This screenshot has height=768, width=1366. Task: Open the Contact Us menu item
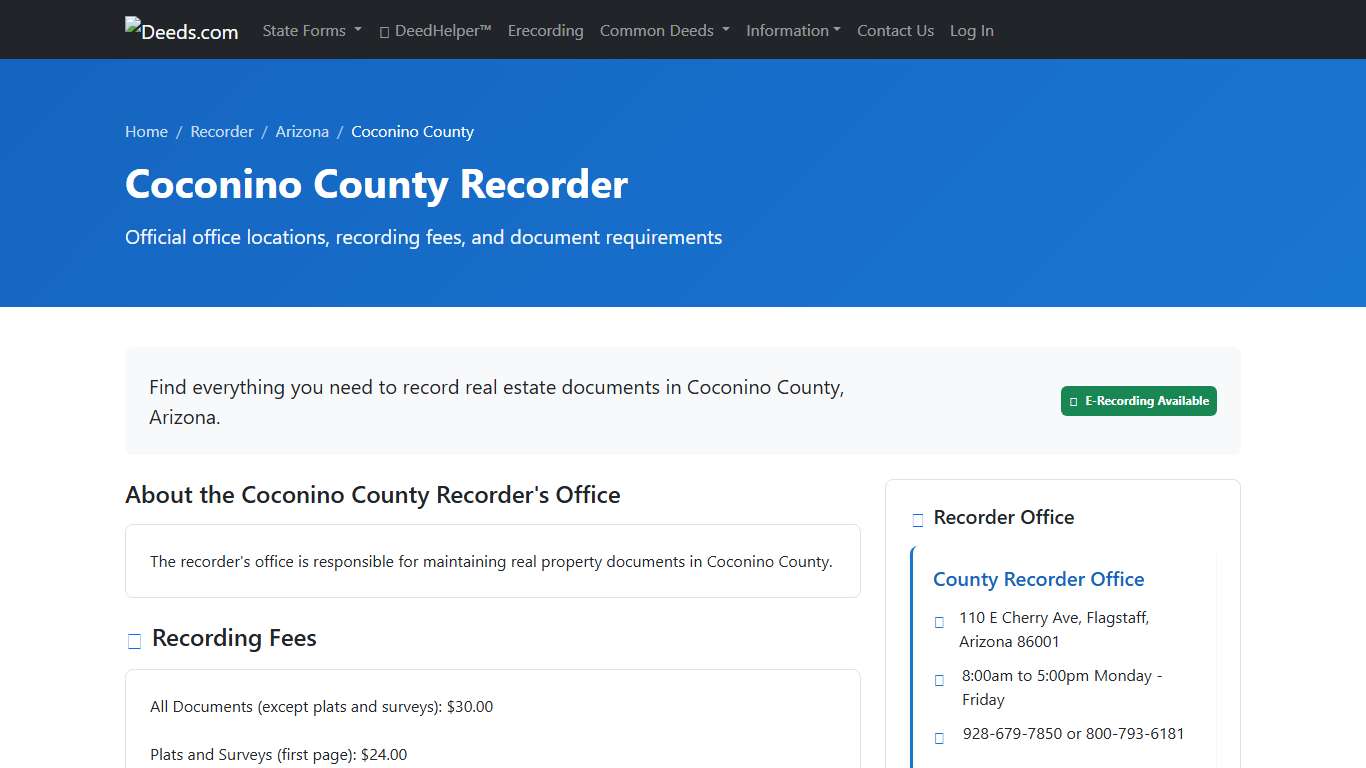pyautogui.click(x=895, y=30)
